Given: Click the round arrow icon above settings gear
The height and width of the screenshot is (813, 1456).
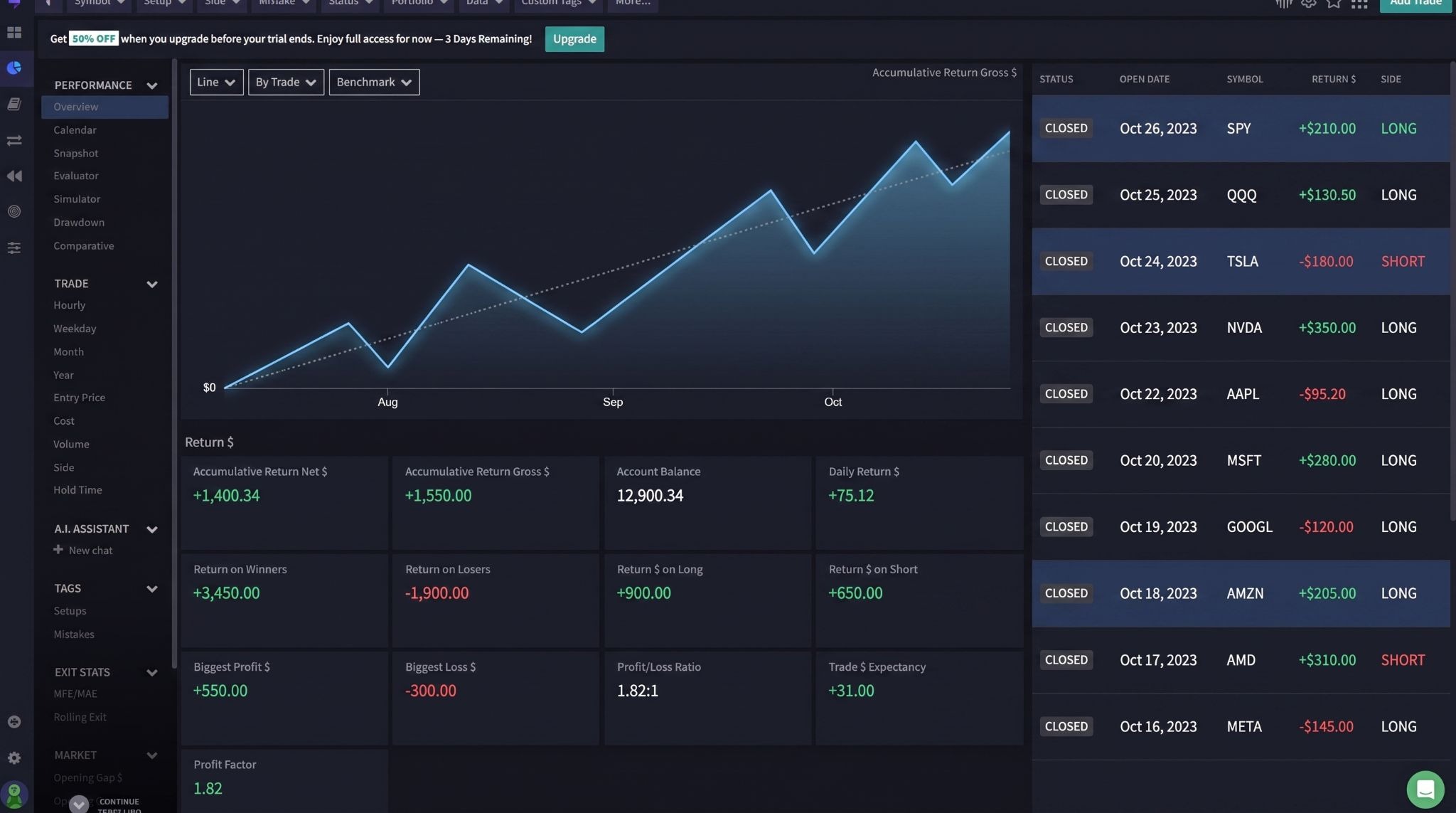Looking at the screenshot, I should coord(14,722).
